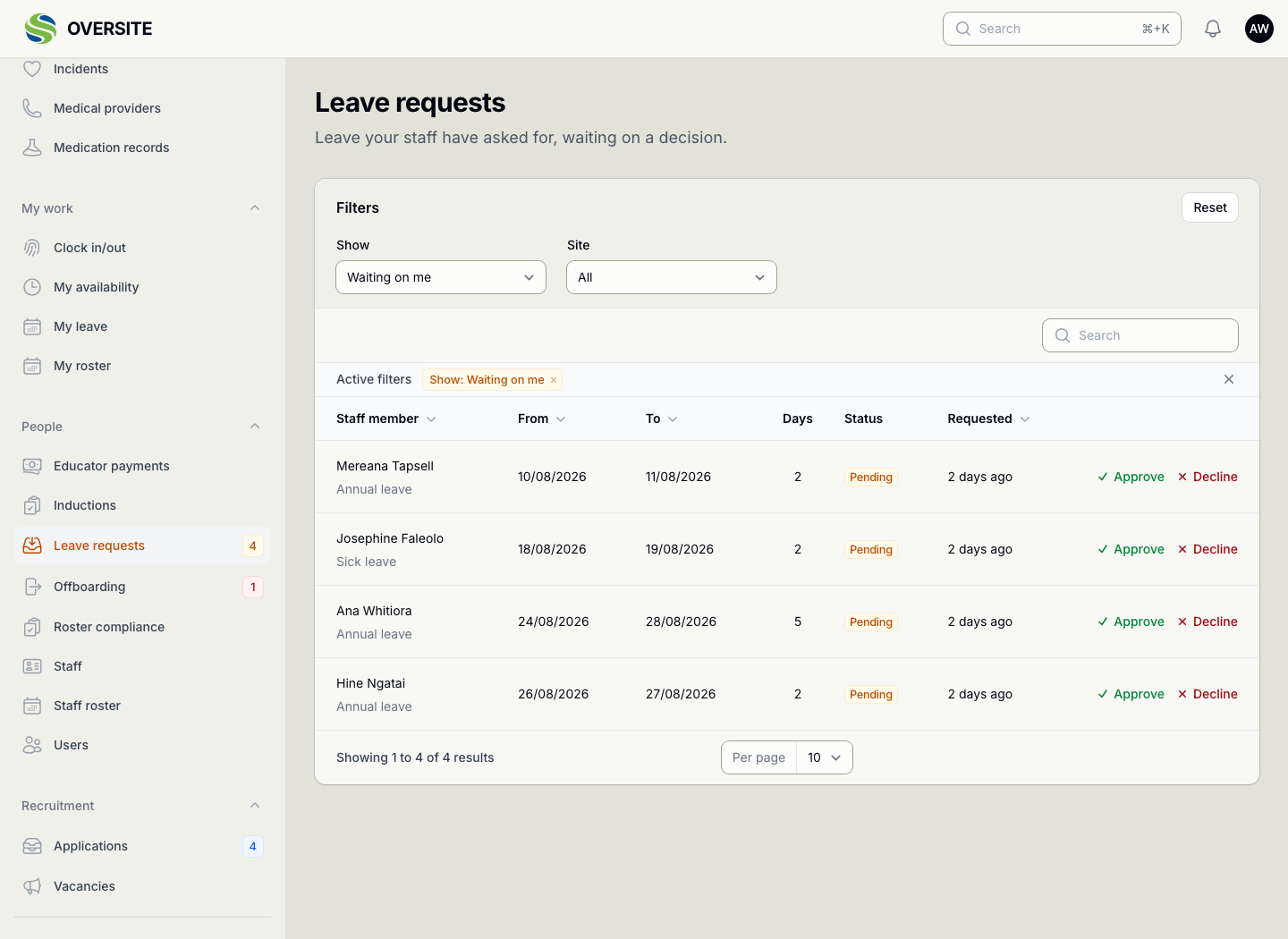This screenshot has height=939, width=1288.
Task: Click the Educator payments banknote icon
Action: pyautogui.click(x=32, y=466)
